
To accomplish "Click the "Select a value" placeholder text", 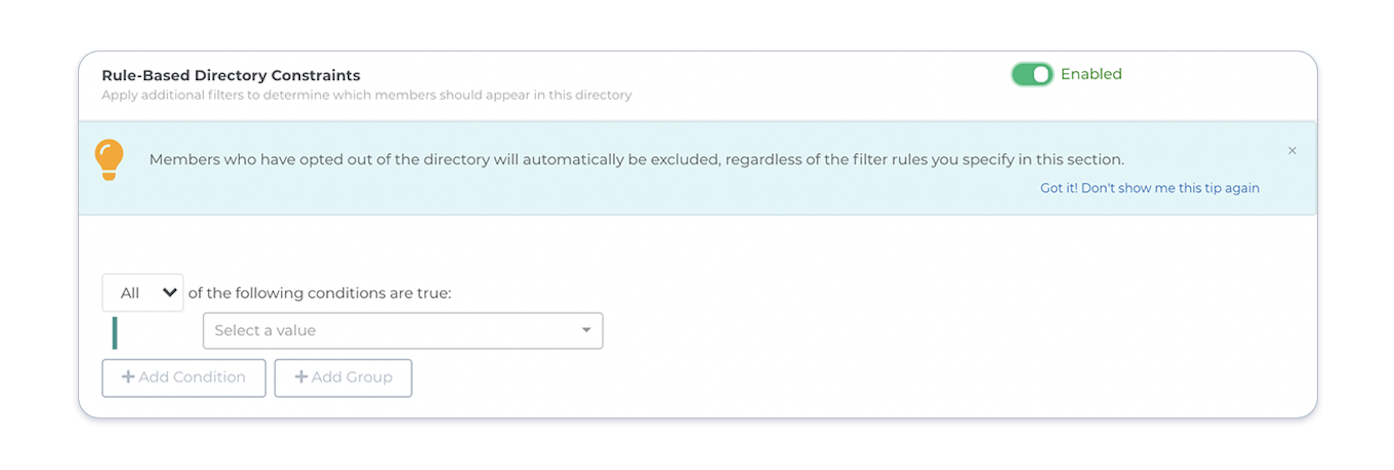I will pyautogui.click(x=265, y=331).
